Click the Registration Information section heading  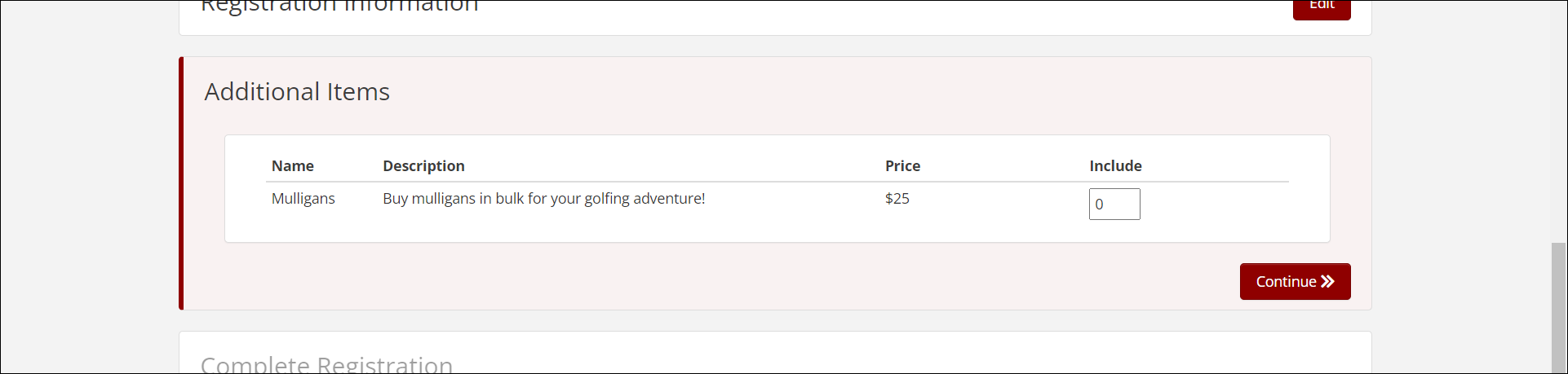pos(339,7)
